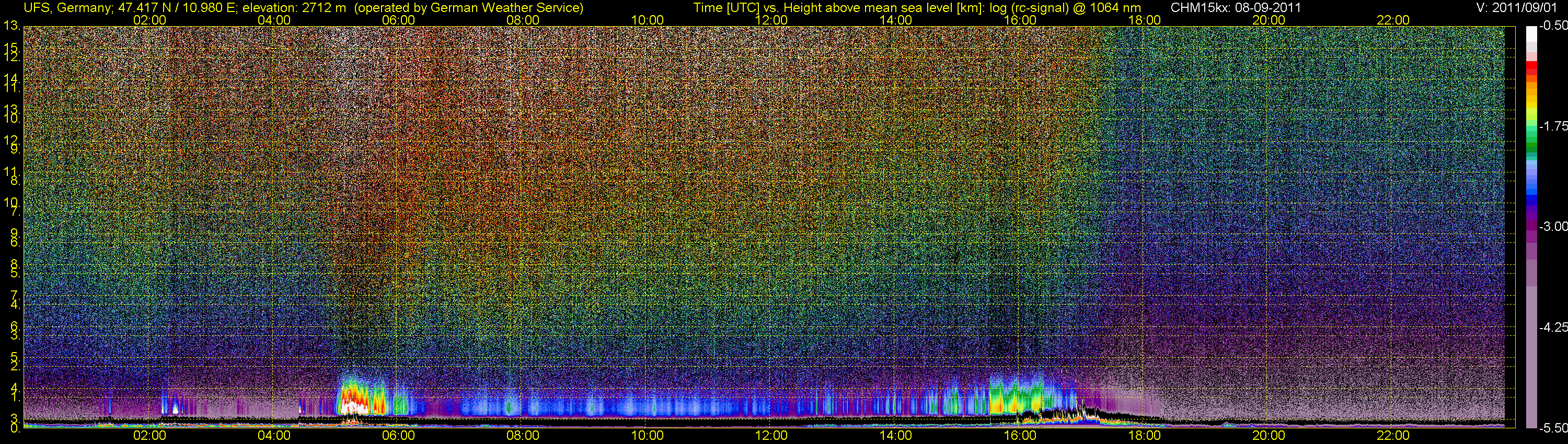Click the 04:00 label on the top time axis

click(x=274, y=20)
